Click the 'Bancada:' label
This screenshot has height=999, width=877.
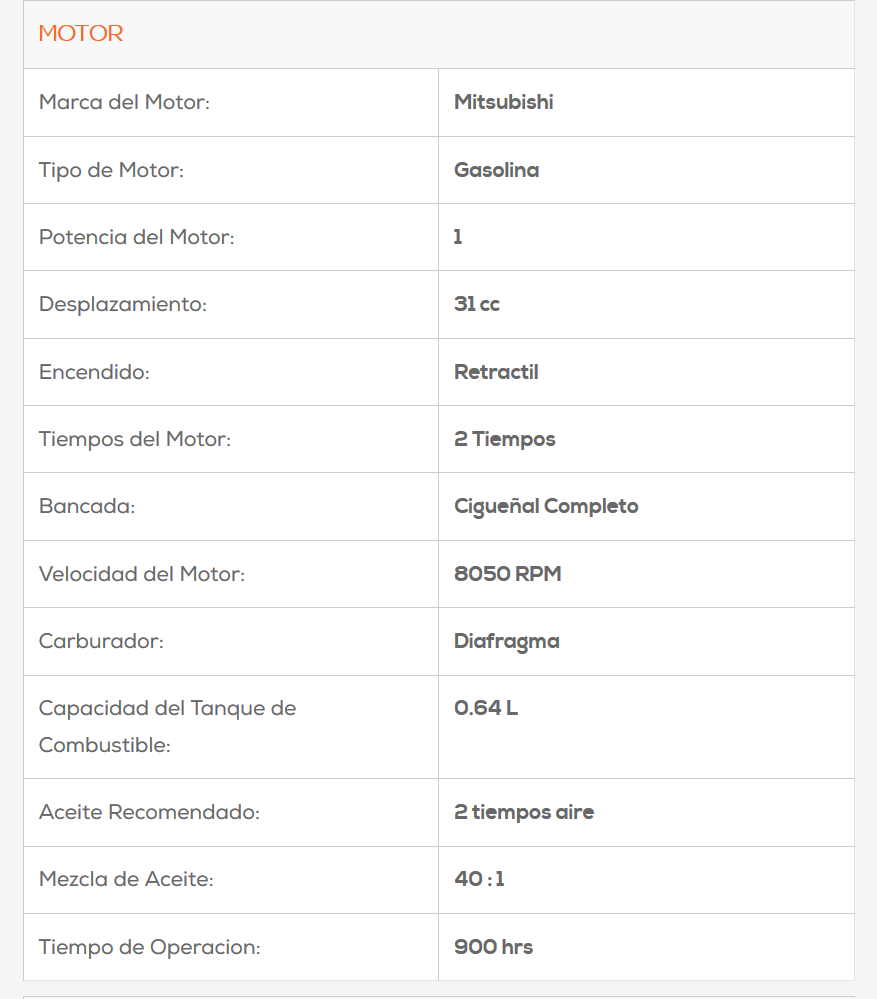tap(86, 506)
